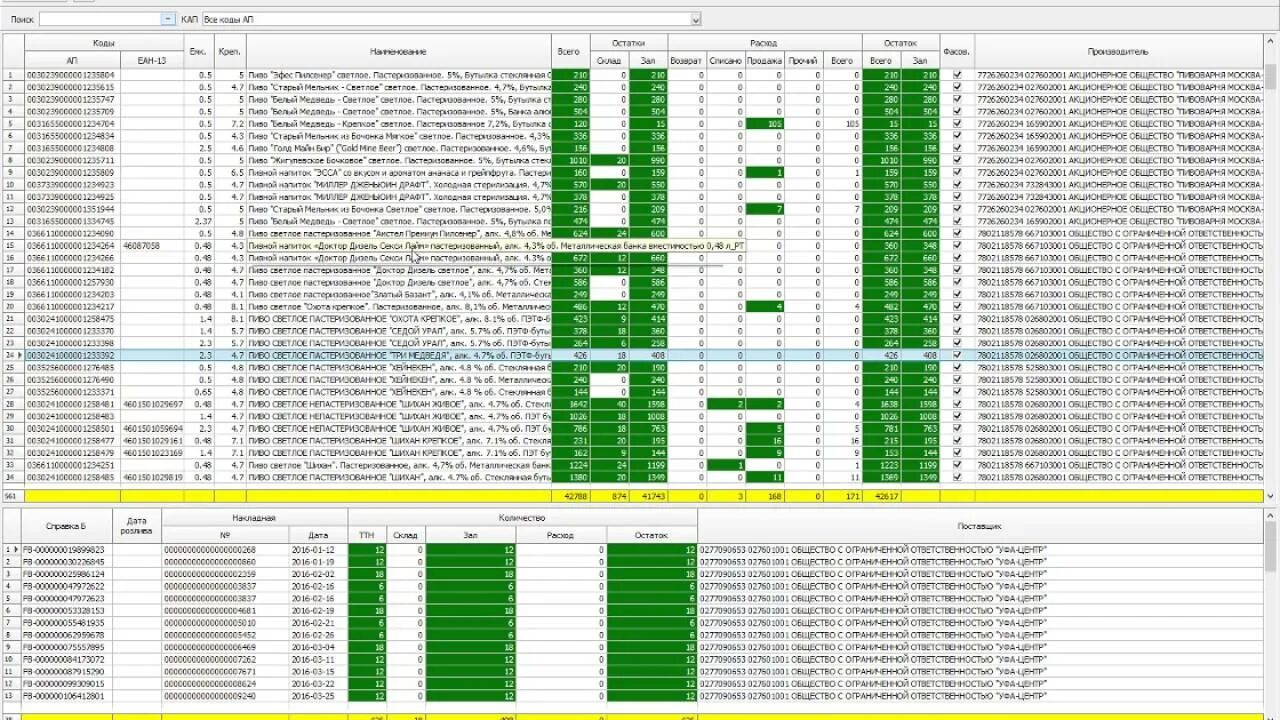The image size is (1280, 720).
Task: Toggle Фасов. checkbox for "Белый Медведь - Крепкое" row
Action: coord(958,124)
